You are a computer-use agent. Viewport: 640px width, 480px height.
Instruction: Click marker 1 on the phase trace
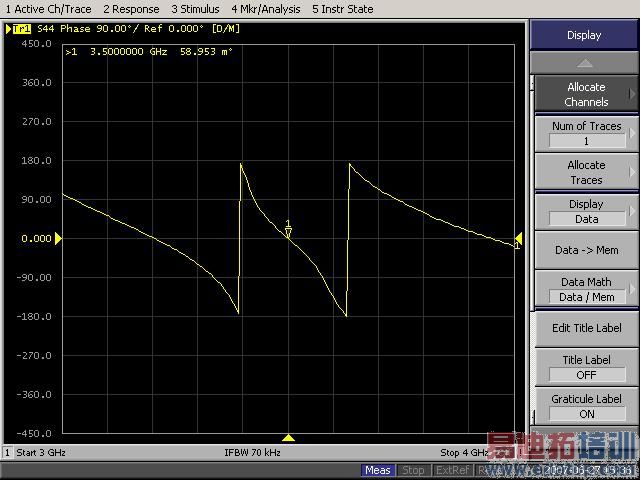pos(288,230)
